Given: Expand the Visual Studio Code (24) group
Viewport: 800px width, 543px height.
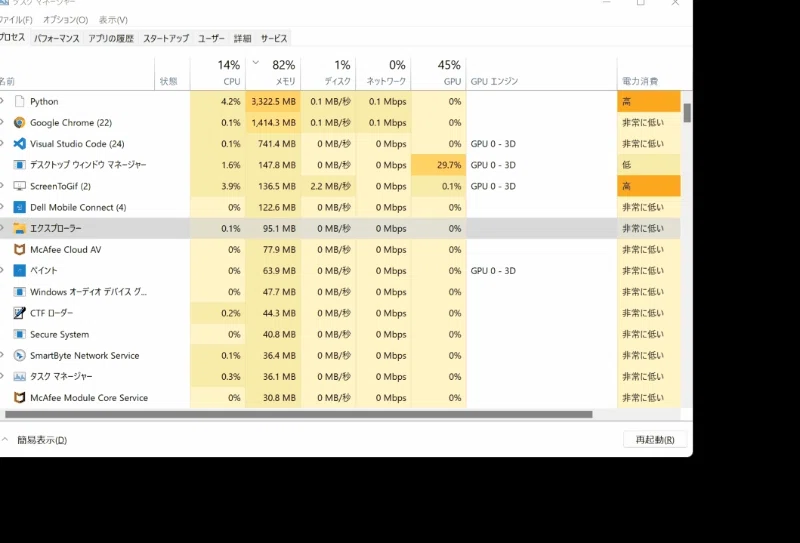Looking at the screenshot, I should click(2, 143).
